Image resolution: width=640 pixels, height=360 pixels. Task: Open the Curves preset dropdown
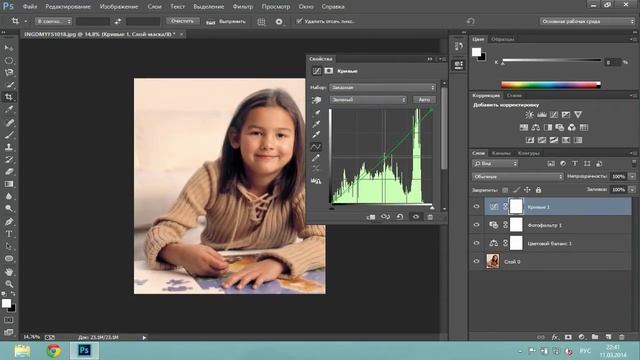point(382,87)
